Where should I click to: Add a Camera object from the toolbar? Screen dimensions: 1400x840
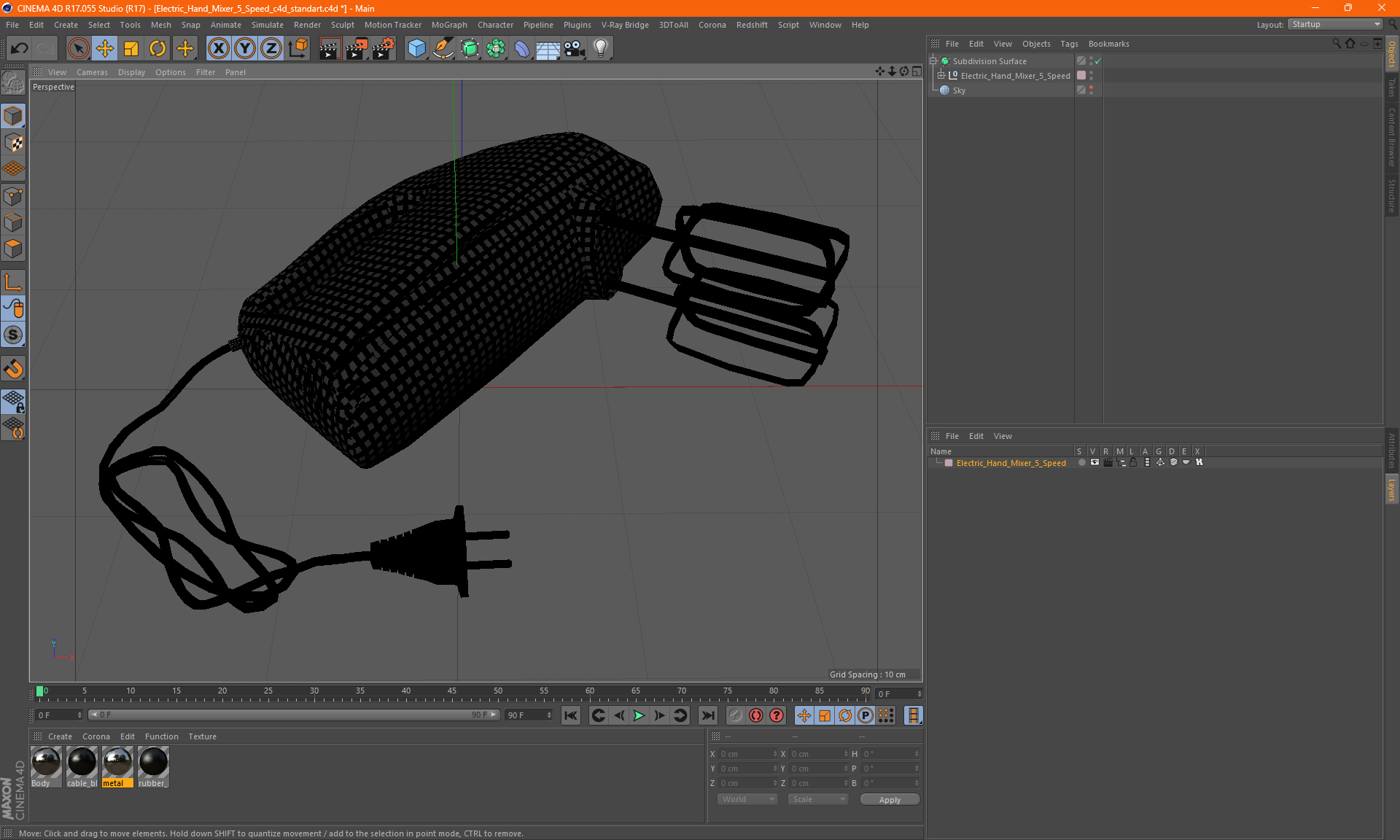tap(575, 49)
